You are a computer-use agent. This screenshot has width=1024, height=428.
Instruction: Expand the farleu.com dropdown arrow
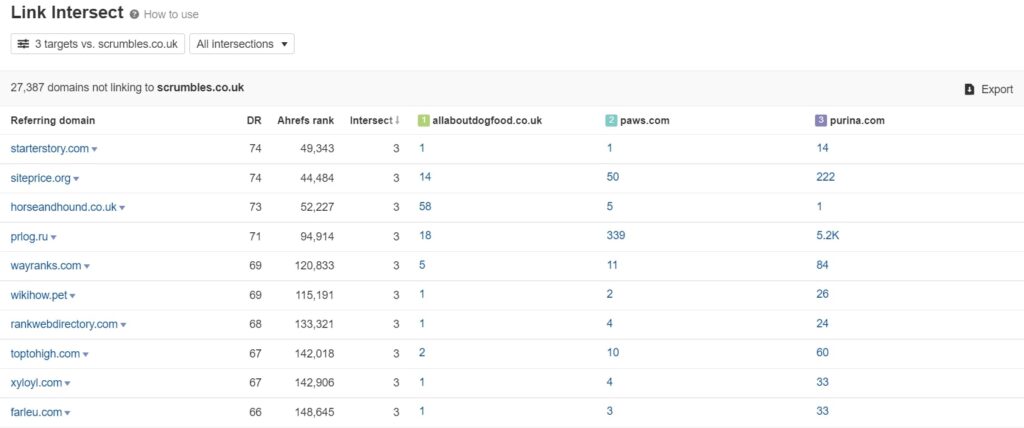(67, 413)
